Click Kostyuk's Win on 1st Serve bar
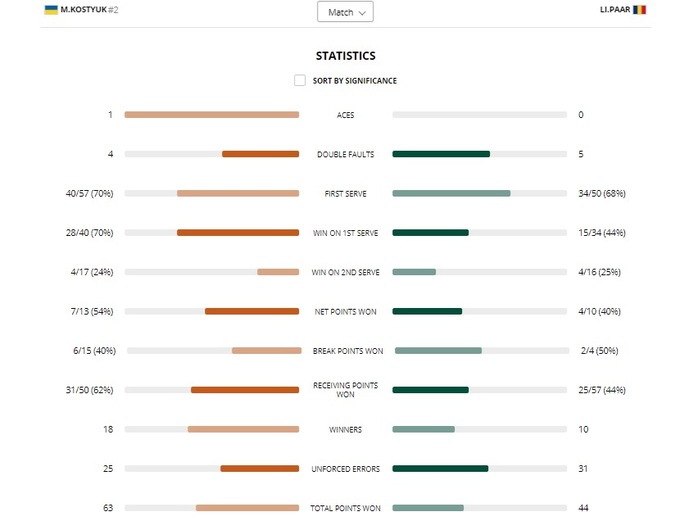Image resolution: width=680 pixels, height=530 pixels. 238,233
